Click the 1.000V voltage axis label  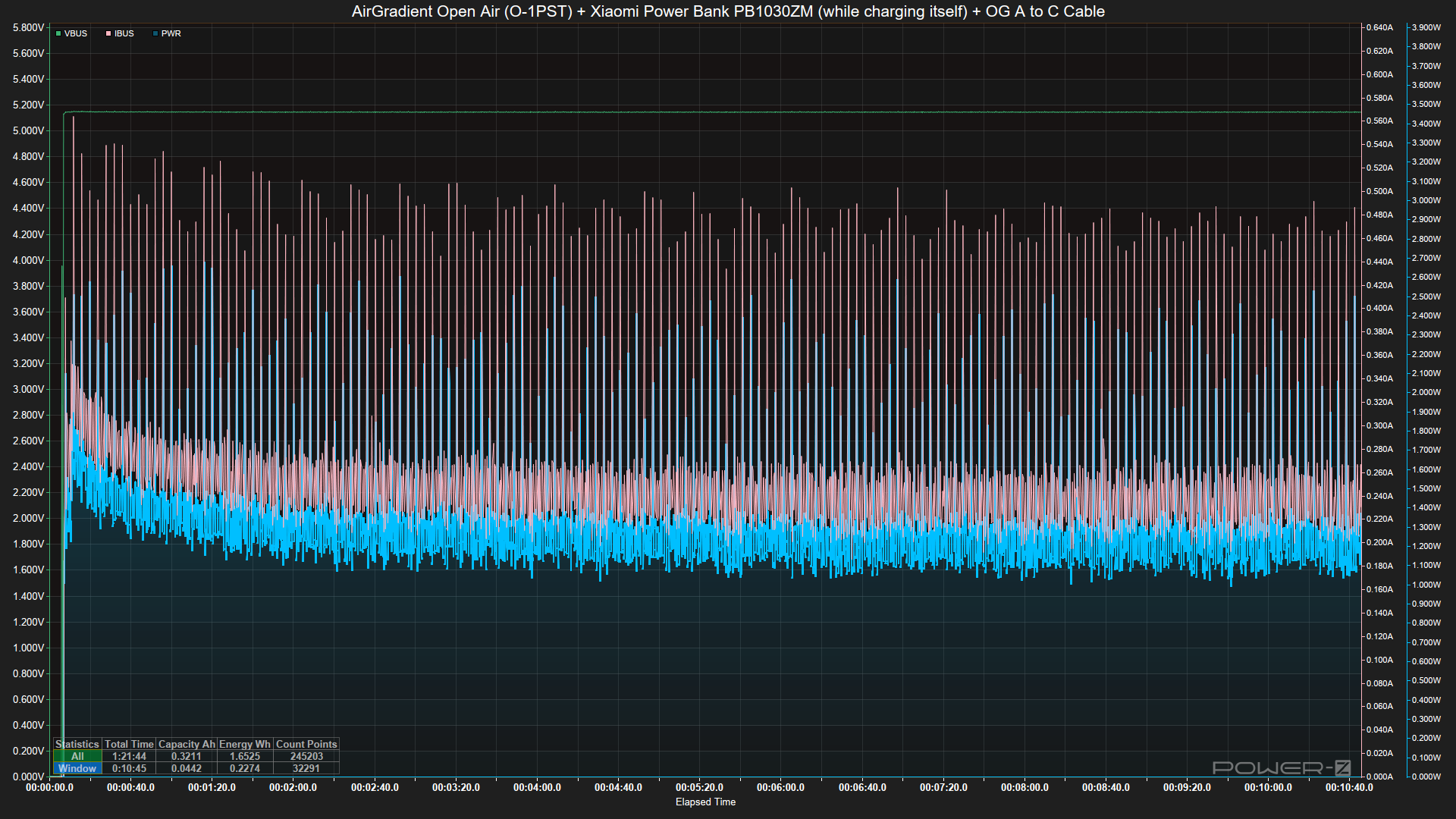(29, 648)
